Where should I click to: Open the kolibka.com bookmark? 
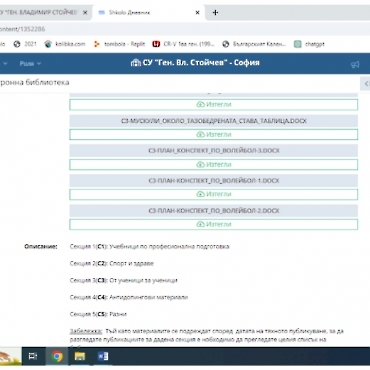click(65, 44)
